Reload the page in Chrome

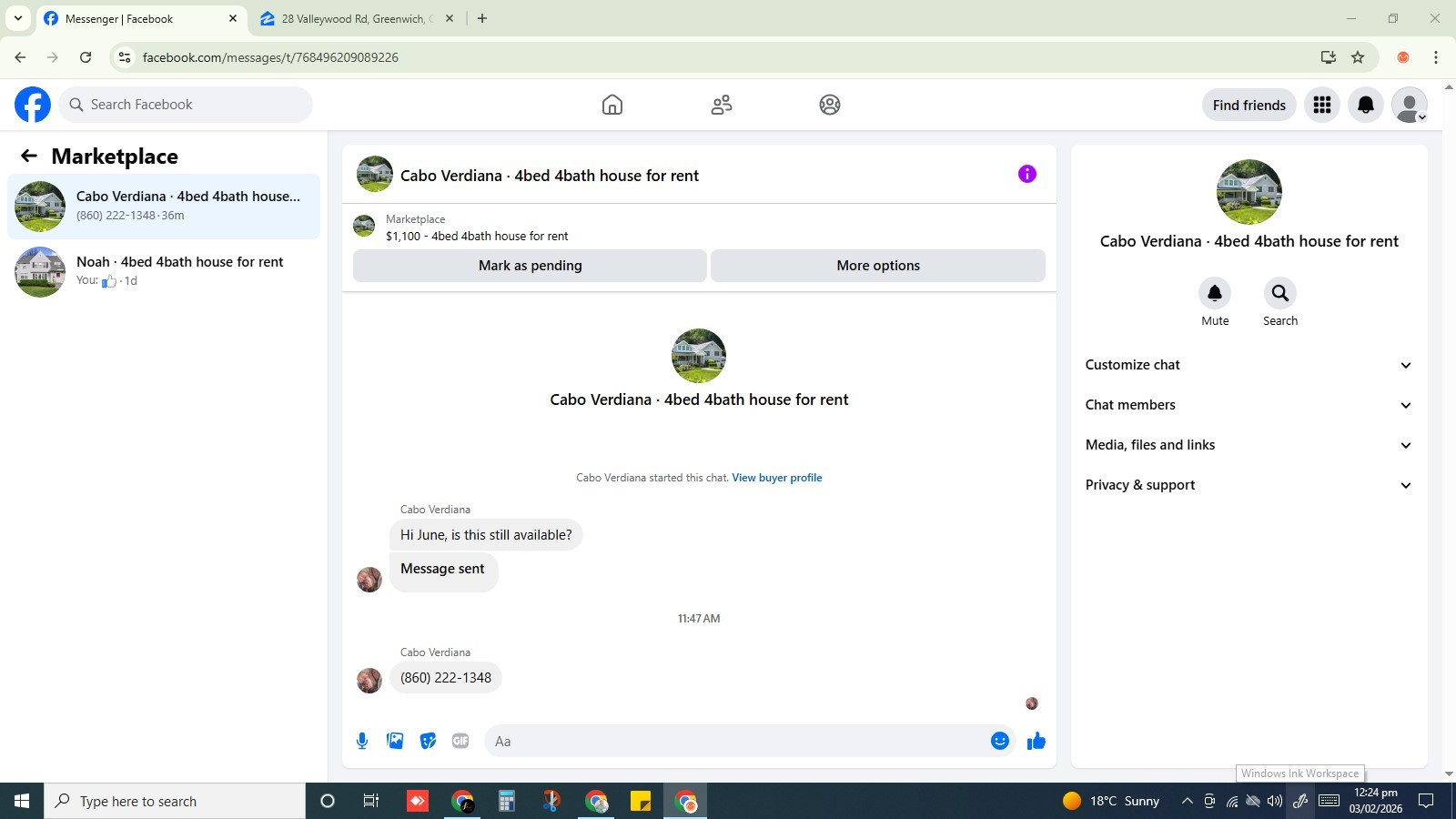(86, 57)
